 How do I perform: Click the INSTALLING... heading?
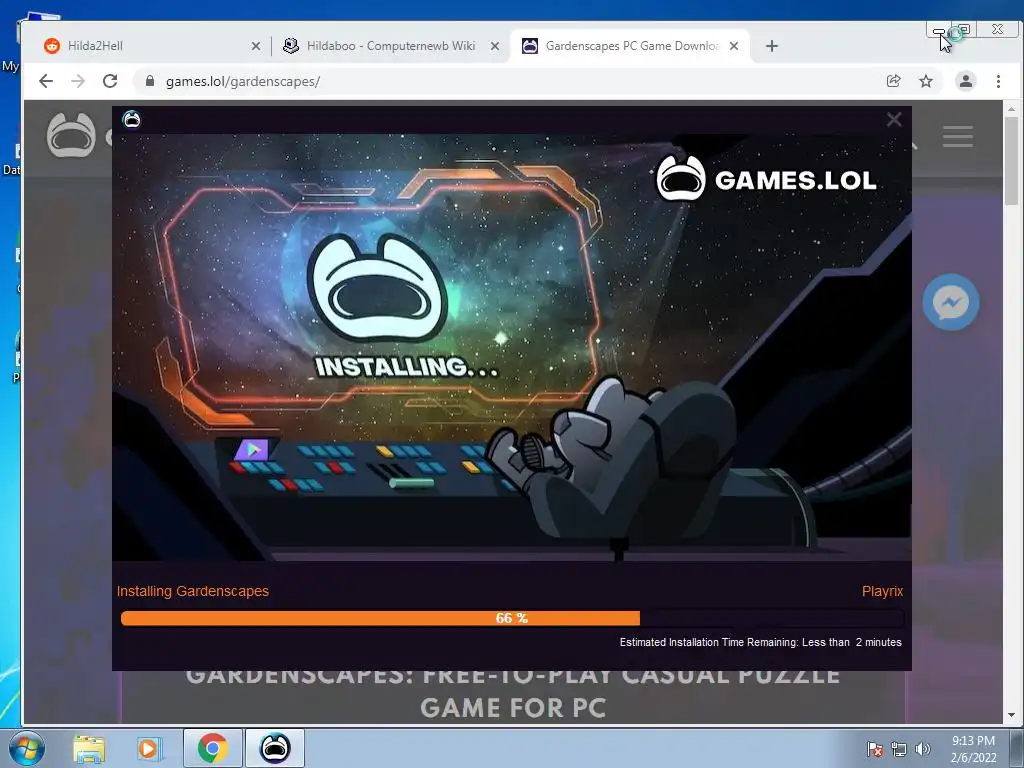[406, 366]
